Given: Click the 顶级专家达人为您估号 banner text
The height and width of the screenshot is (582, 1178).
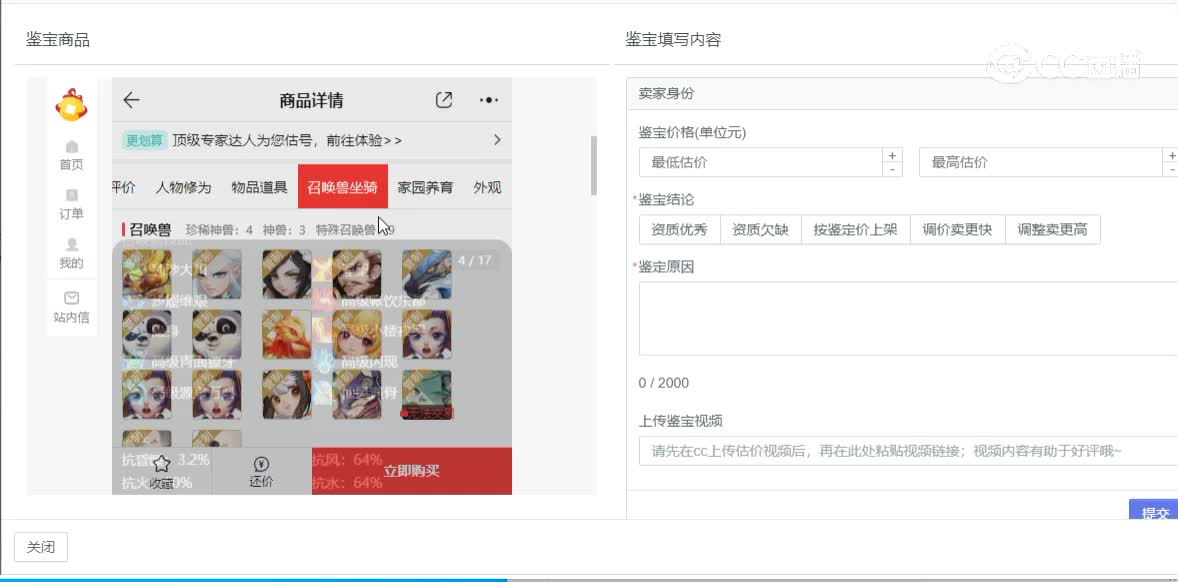Looking at the screenshot, I should point(287,140).
